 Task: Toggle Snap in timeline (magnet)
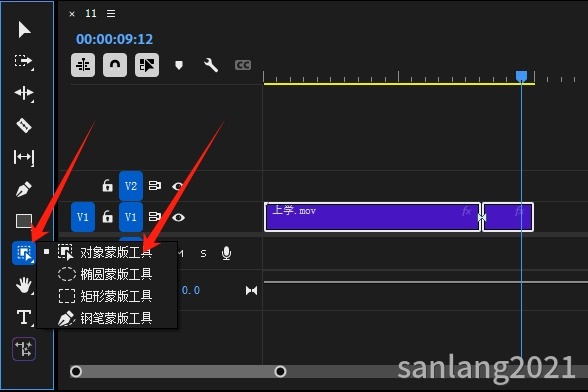pyautogui.click(x=115, y=65)
